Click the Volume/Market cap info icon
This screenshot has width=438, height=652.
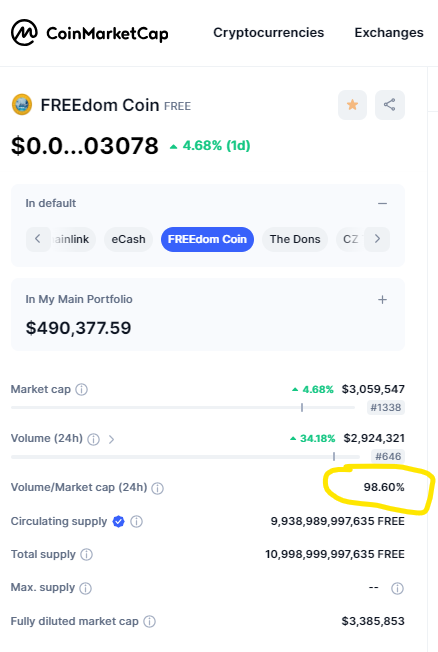[157, 488]
